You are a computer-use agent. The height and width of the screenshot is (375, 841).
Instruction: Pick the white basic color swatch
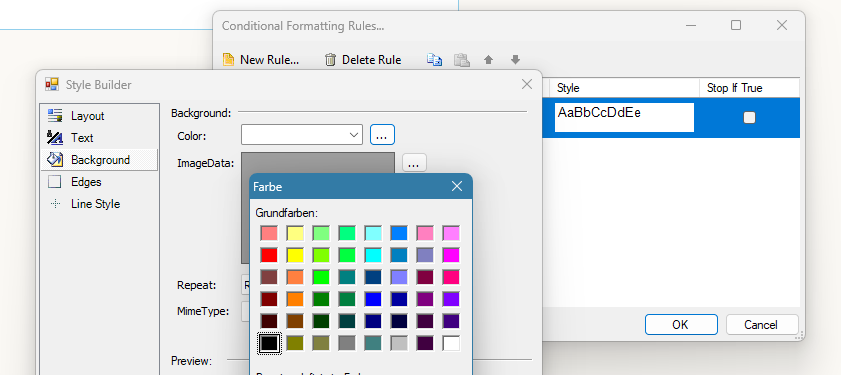451,343
